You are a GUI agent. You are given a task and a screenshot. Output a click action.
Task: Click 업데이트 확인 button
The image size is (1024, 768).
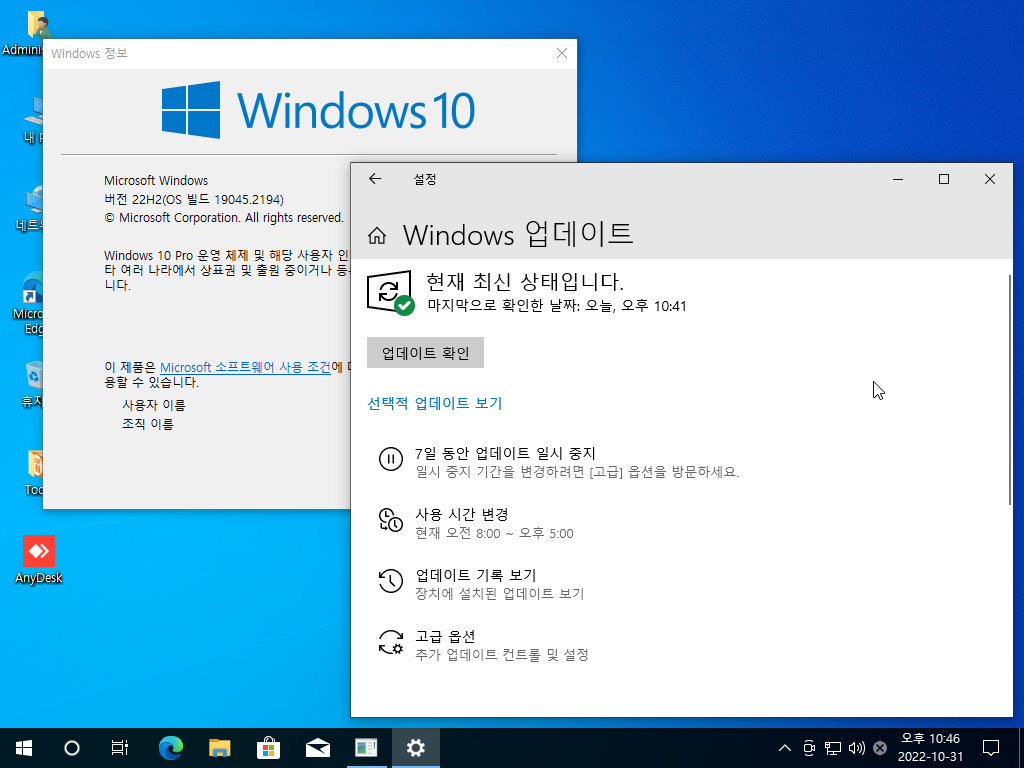tap(425, 353)
